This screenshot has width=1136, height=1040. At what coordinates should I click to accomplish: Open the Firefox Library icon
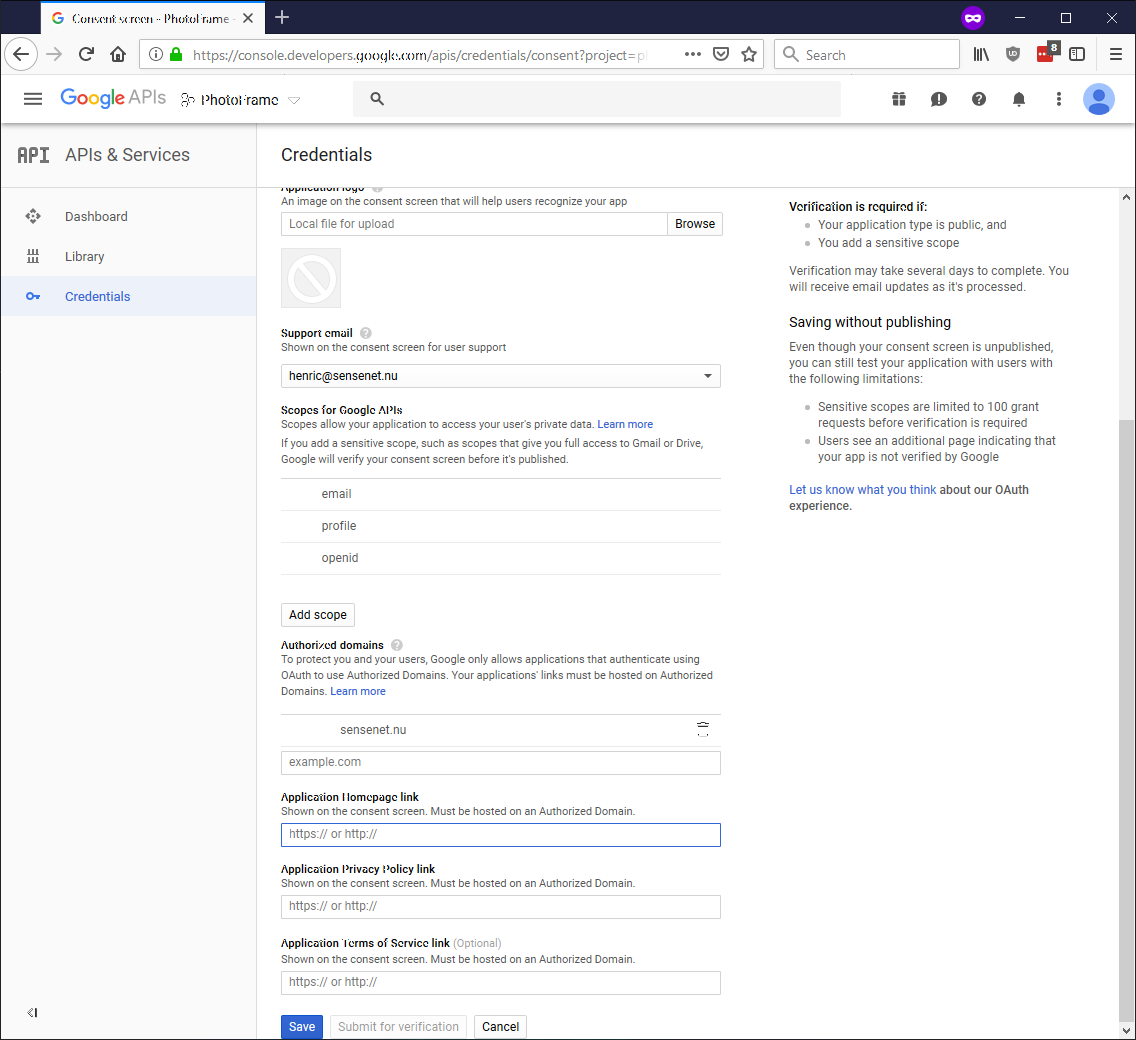[981, 54]
